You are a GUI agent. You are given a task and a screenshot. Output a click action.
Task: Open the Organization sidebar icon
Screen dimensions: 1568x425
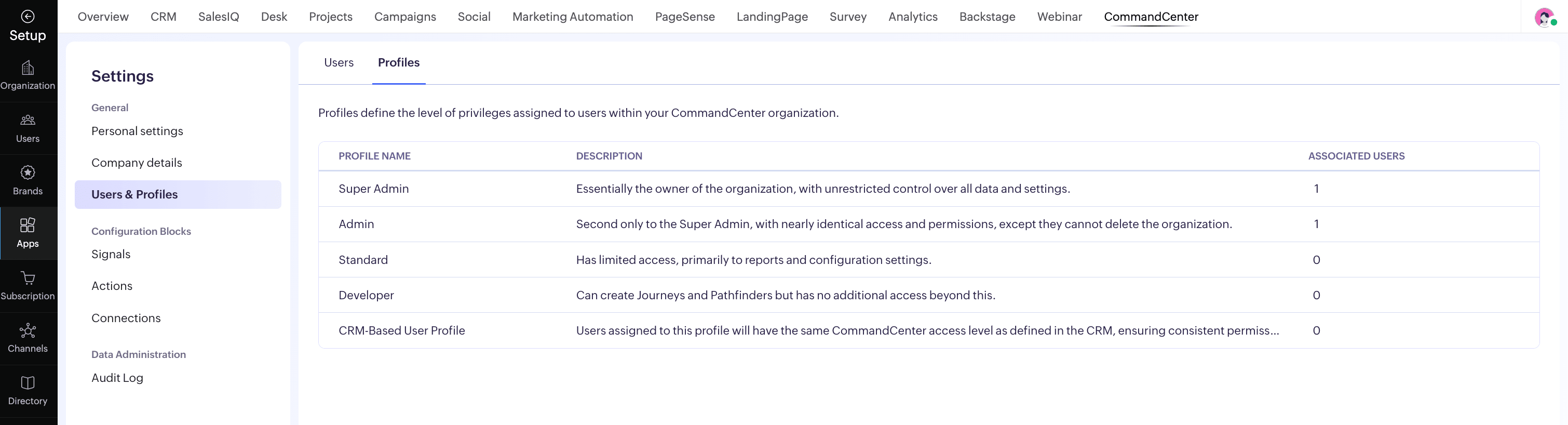(x=28, y=68)
